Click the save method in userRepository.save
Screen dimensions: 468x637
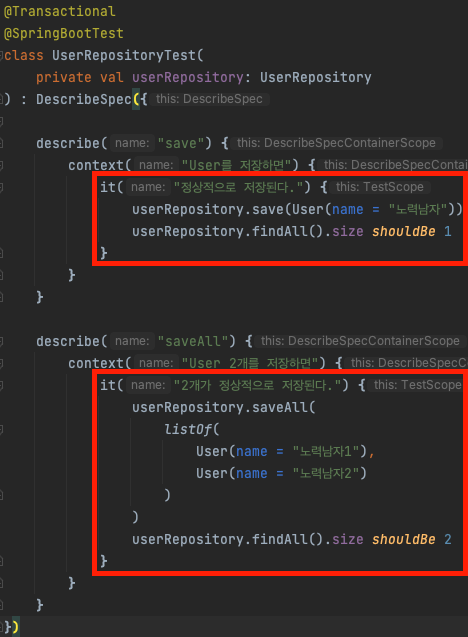point(268,209)
